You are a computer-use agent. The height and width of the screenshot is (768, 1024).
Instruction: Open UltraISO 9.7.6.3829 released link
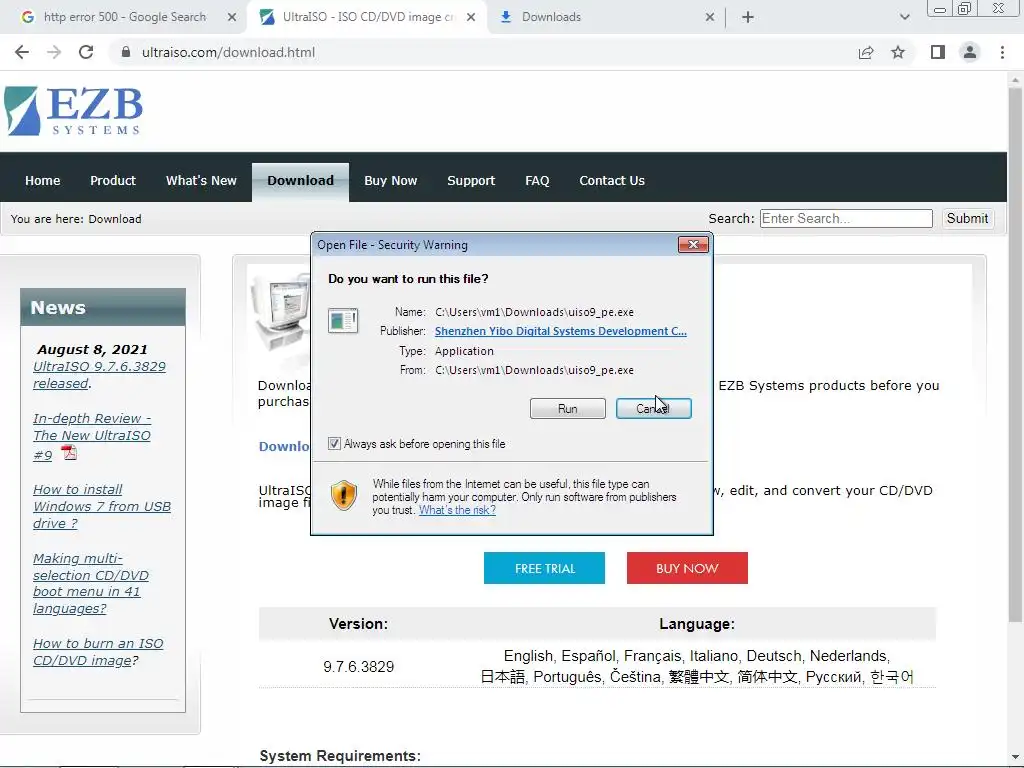pos(99,375)
